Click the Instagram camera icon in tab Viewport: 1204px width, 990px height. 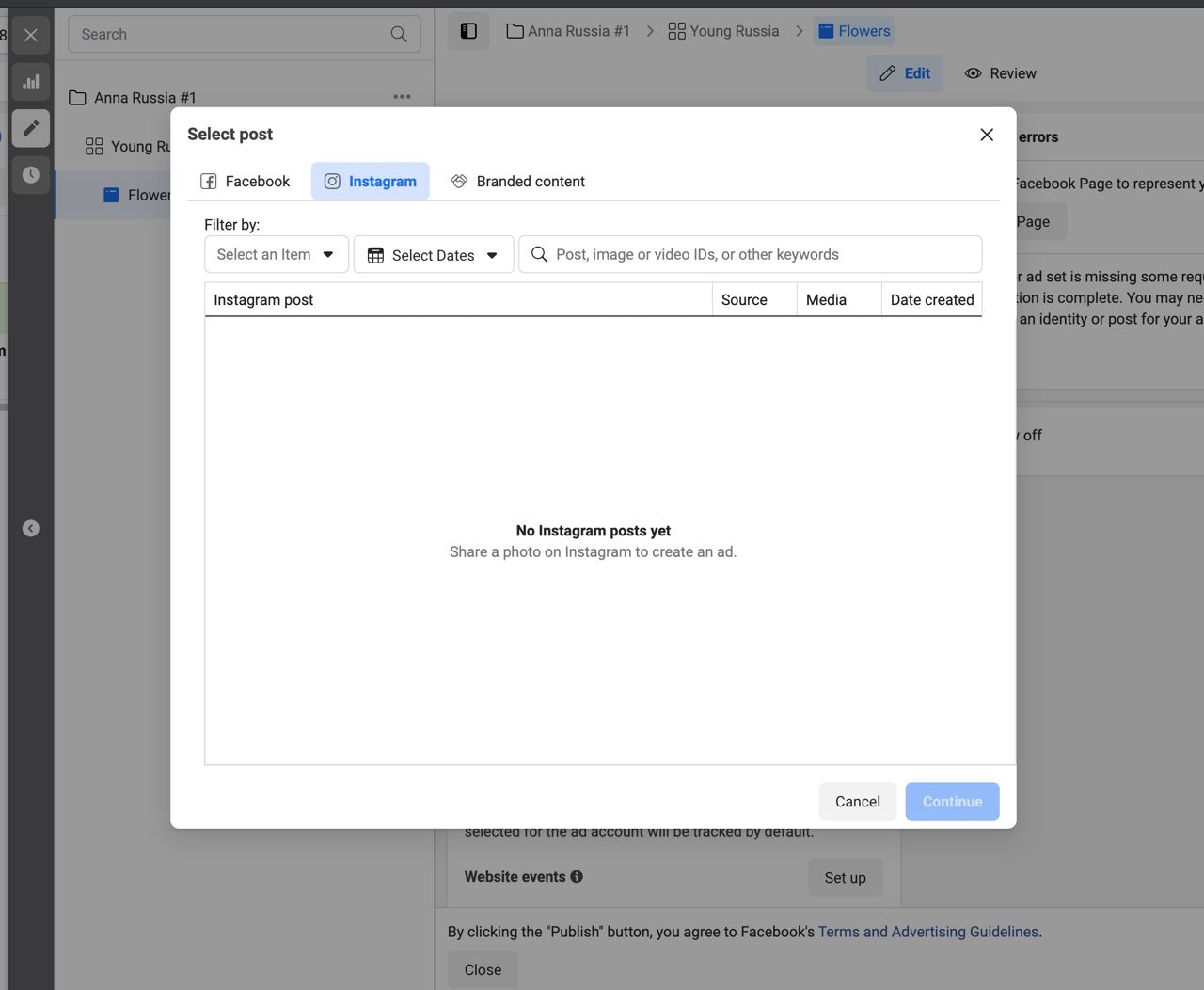332,182
